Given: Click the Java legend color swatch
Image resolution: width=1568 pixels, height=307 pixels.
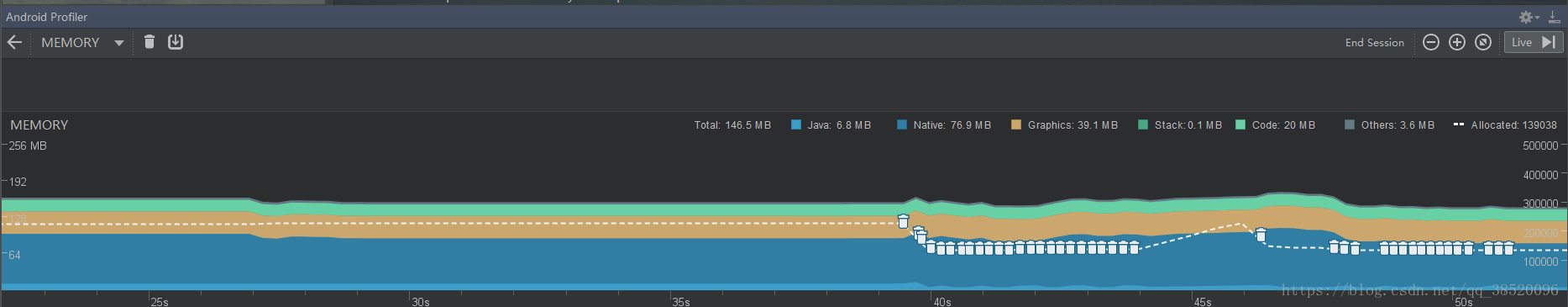Looking at the screenshot, I should click(x=795, y=124).
